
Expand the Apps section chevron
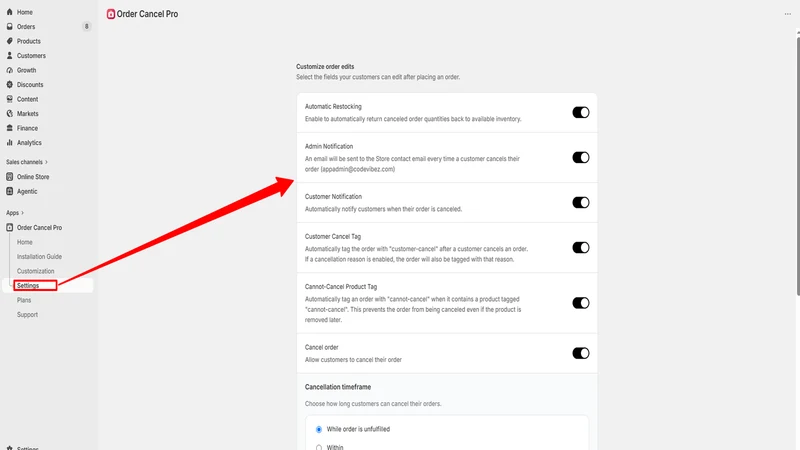tap(22, 213)
